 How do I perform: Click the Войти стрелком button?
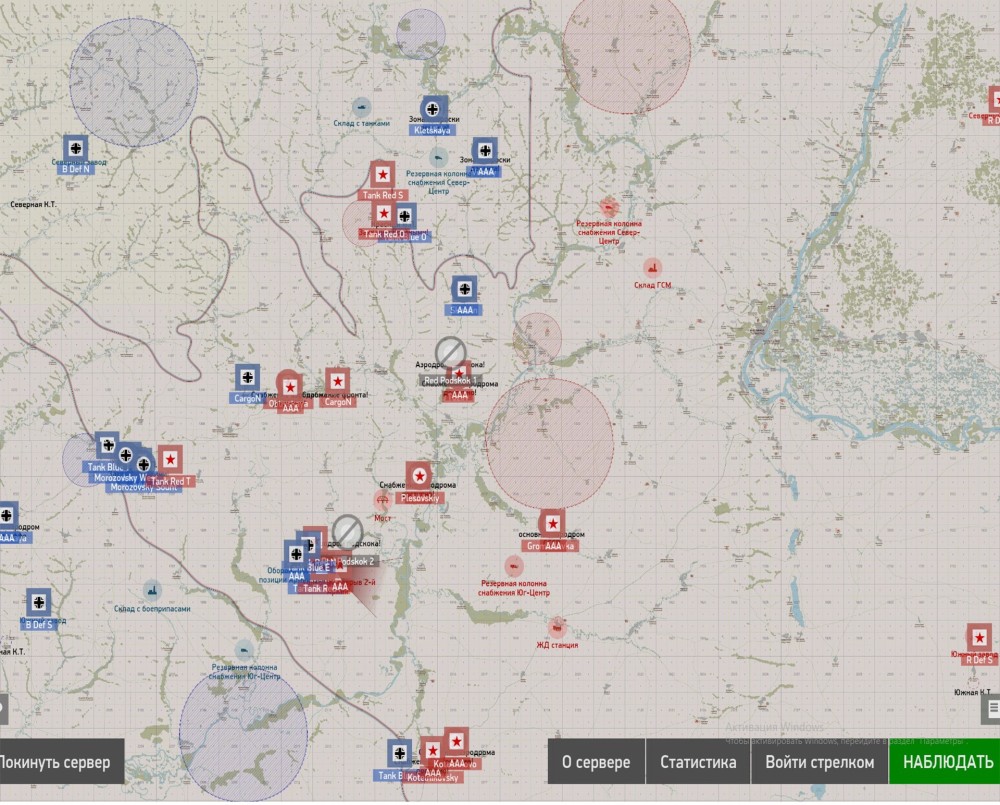pyautogui.click(x=819, y=762)
